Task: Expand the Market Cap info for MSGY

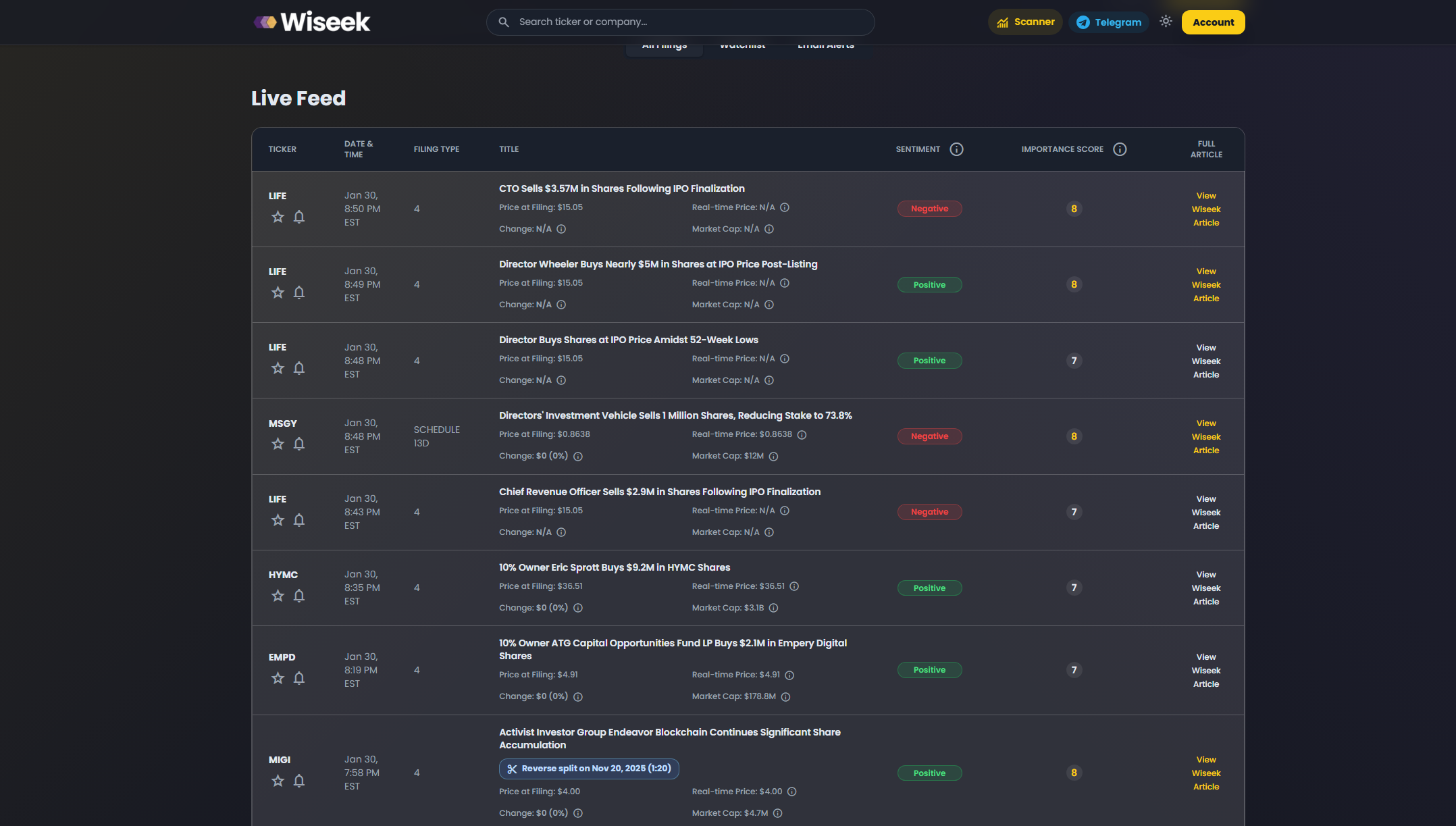Action: [774, 457]
